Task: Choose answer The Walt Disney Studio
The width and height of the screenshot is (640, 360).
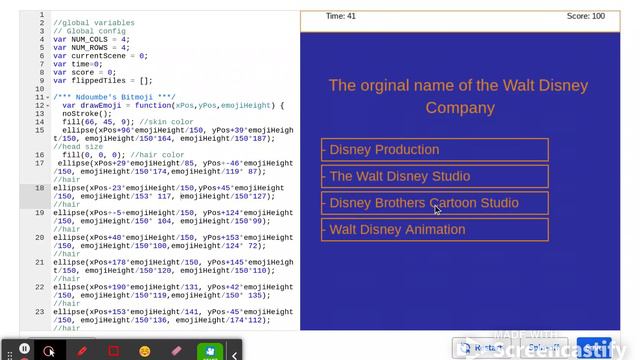Action: (x=435, y=176)
